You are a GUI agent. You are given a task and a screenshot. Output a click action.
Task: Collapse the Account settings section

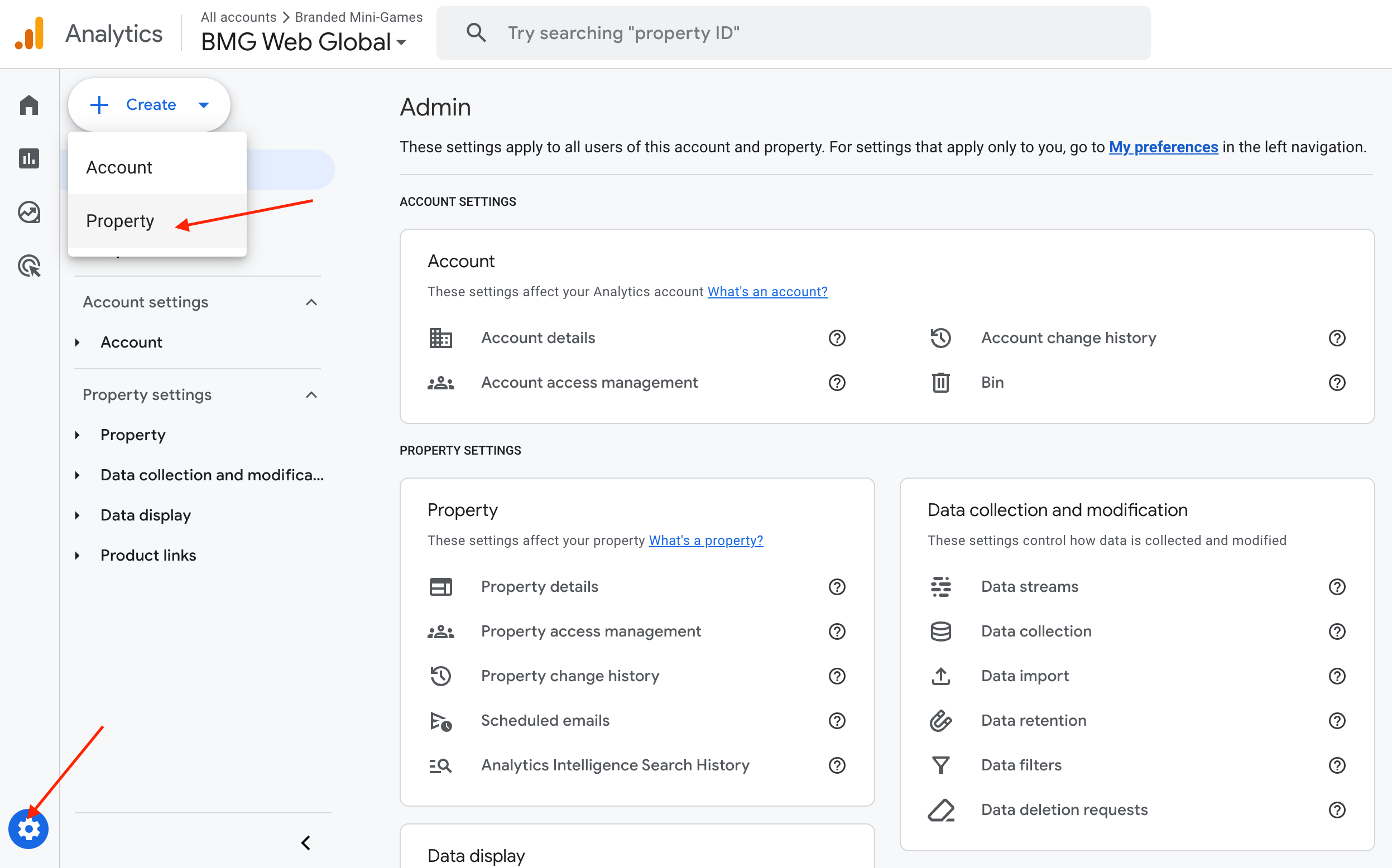tap(311, 302)
